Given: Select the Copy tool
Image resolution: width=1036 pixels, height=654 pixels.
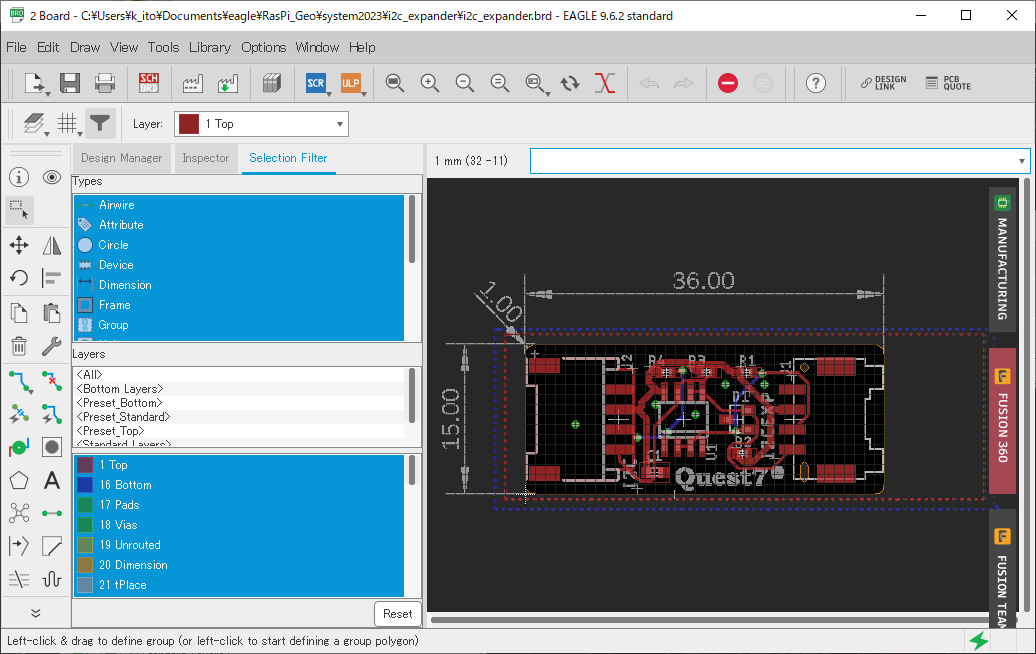Looking at the screenshot, I should click(19, 312).
